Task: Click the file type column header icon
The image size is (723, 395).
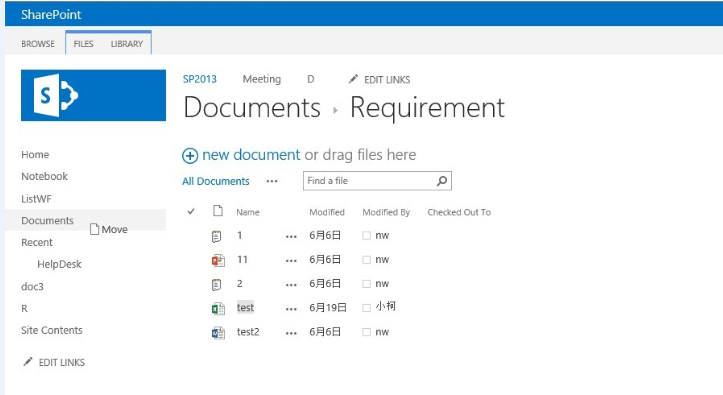Action: point(218,211)
